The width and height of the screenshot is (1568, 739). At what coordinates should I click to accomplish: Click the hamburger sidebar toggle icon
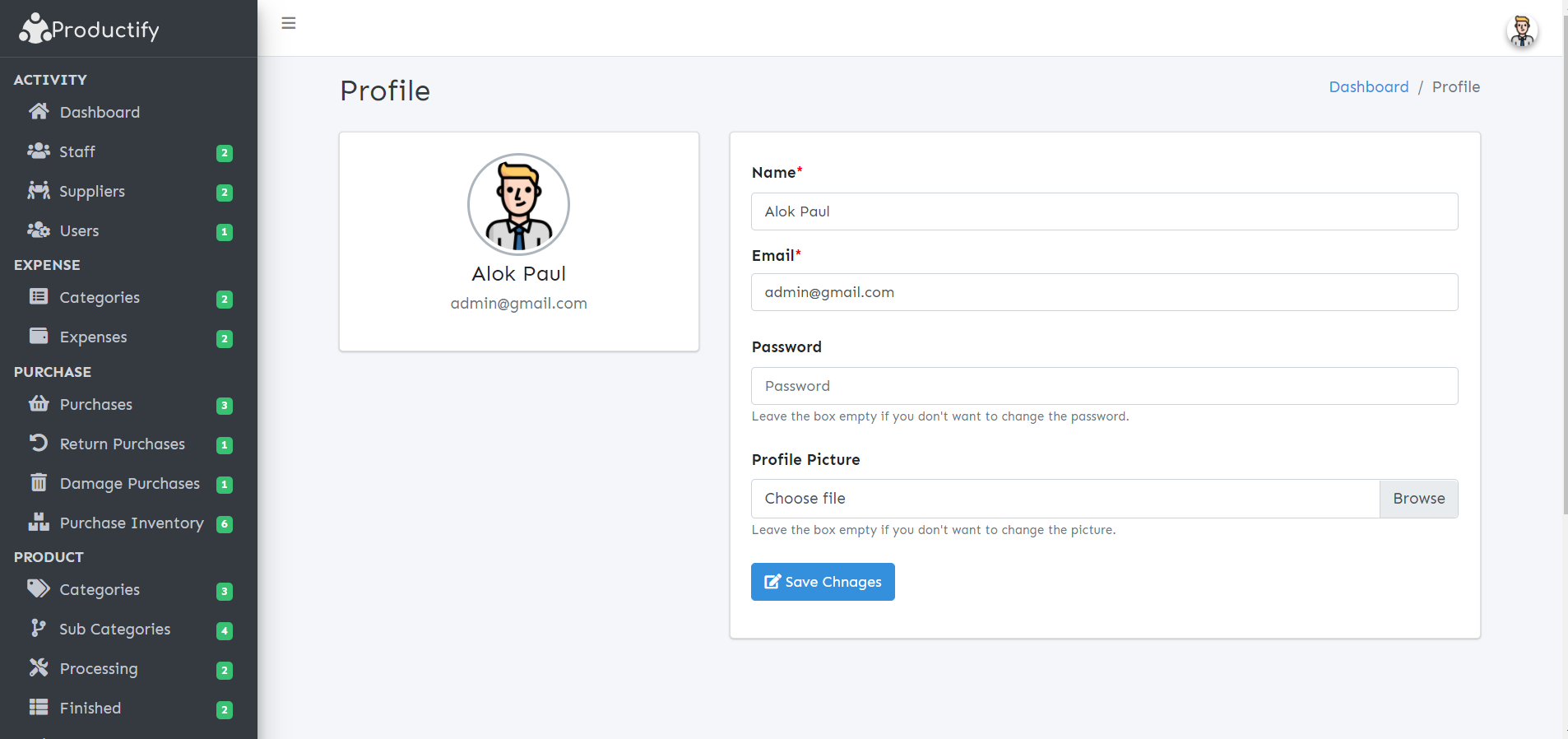coord(289,23)
